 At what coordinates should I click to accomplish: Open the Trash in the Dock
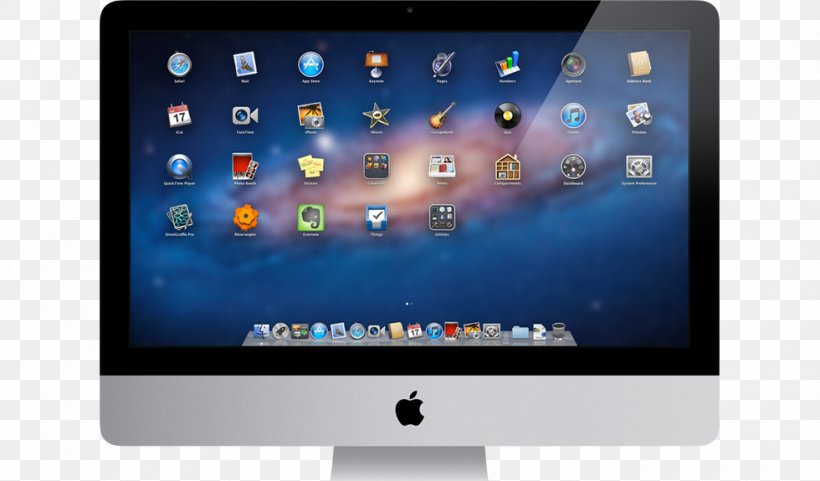click(x=559, y=331)
